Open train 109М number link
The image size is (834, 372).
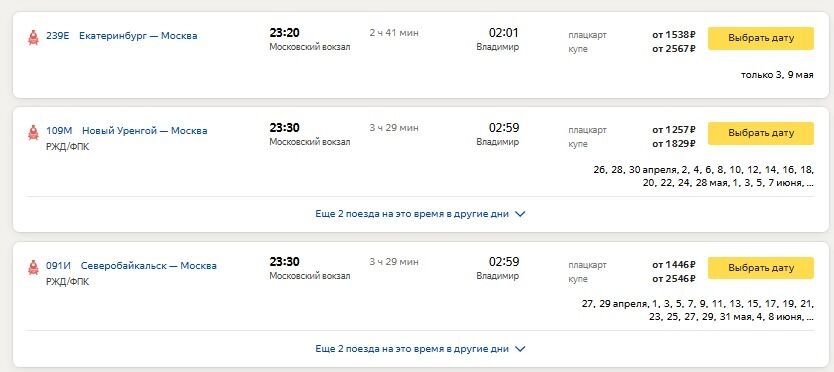pyautogui.click(x=59, y=131)
